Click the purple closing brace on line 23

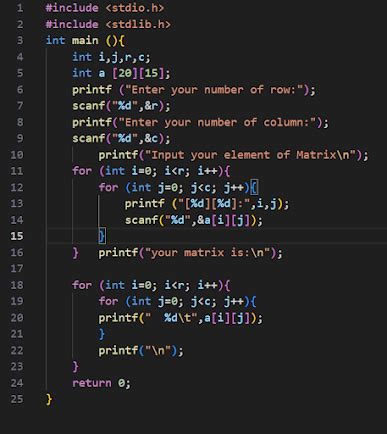coord(75,367)
